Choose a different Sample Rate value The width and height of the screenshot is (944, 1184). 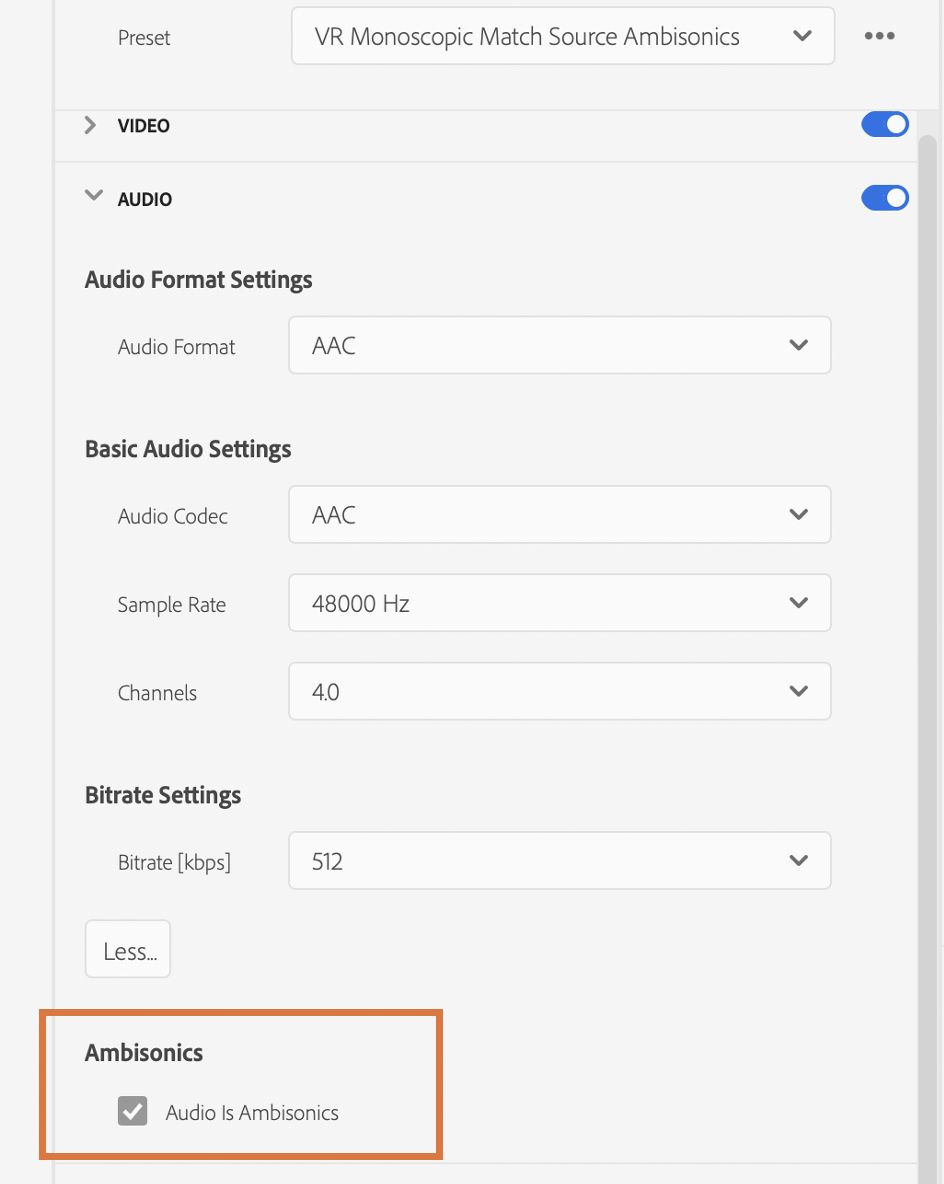pyautogui.click(x=559, y=603)
